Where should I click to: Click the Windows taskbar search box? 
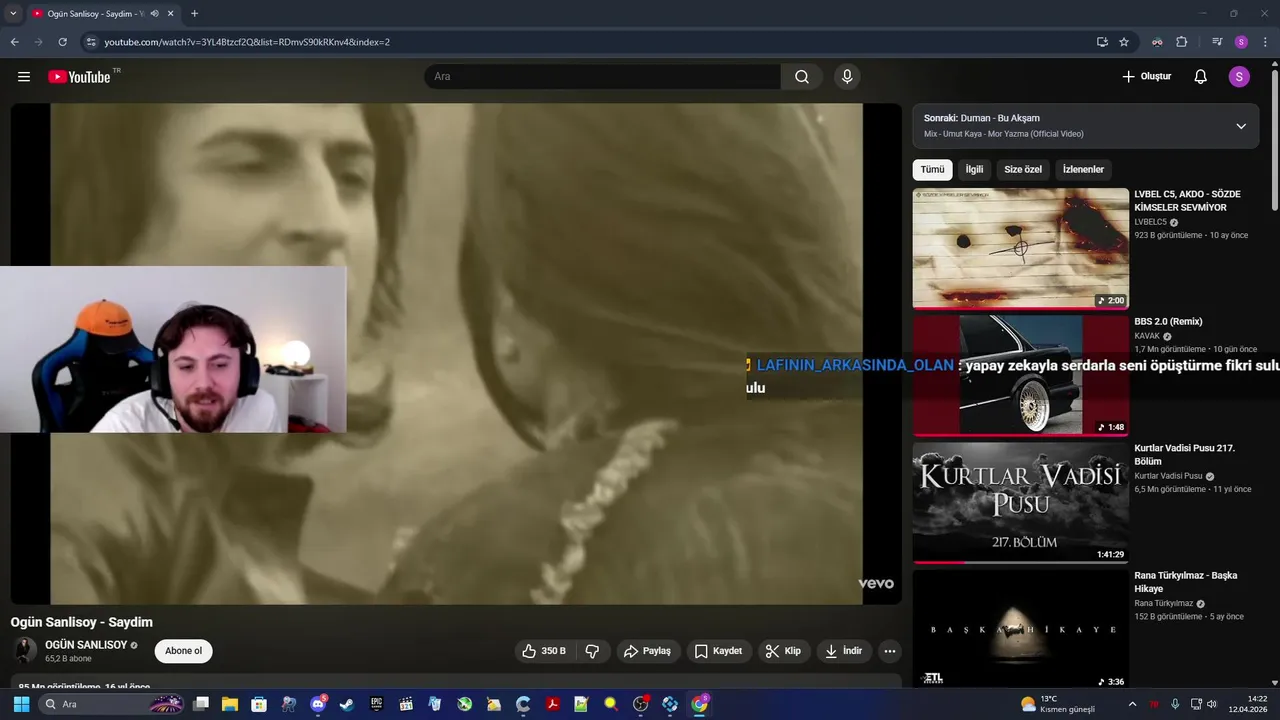(112, 704)
